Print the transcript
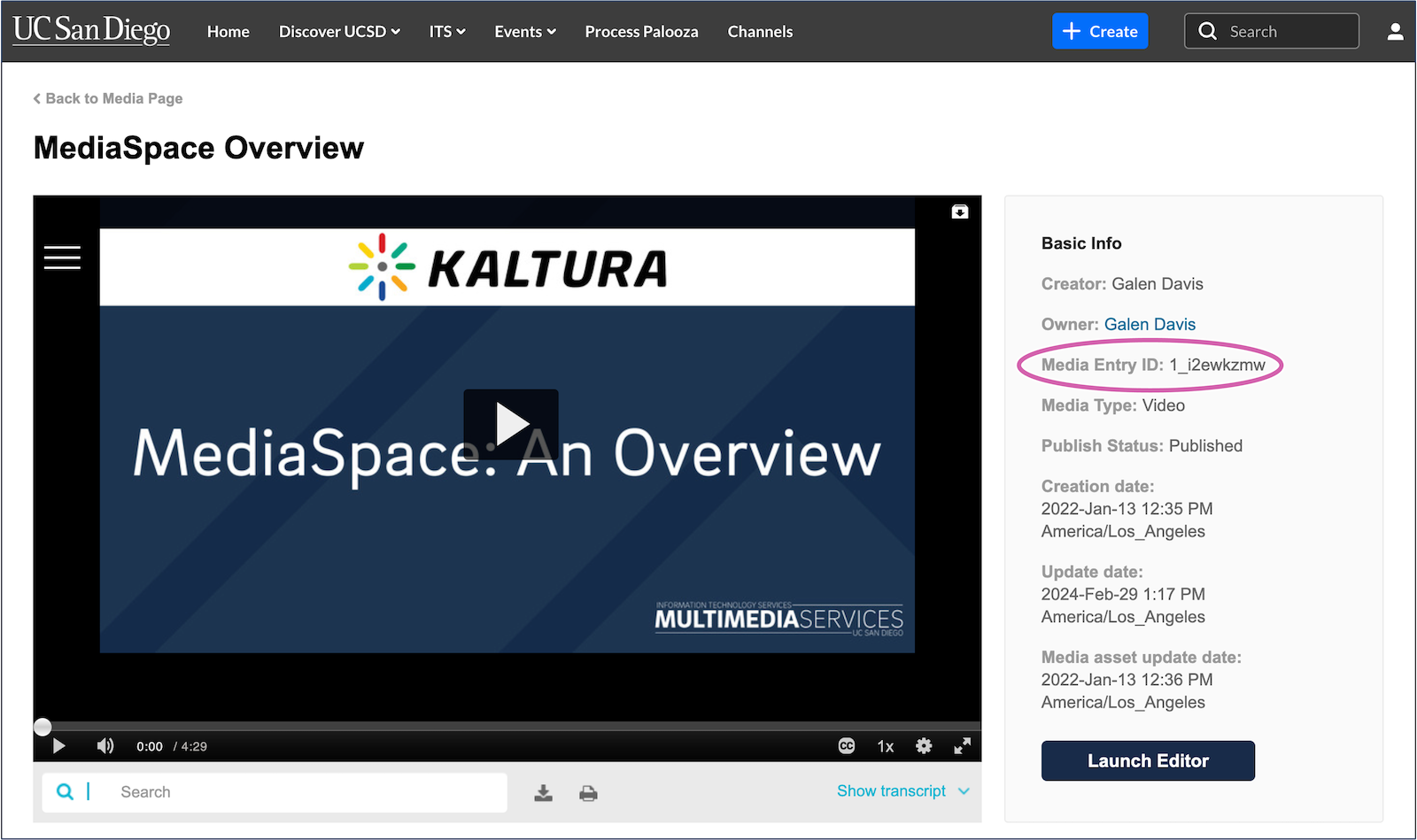Viewport: 1417px width, 840px height. (x=588, y=793)
